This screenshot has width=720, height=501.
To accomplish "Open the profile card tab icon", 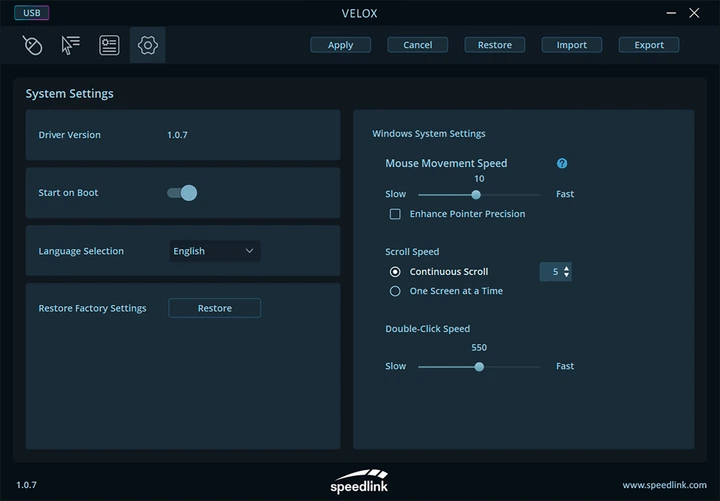I will [x=109, y=45].
